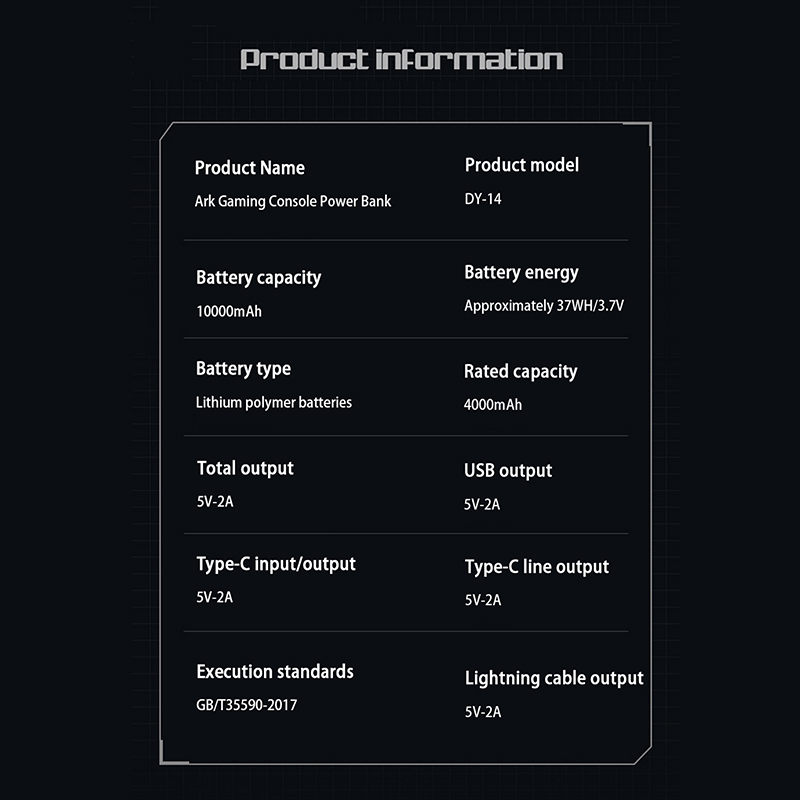800x800 pixels.
Task: Click the "USB output" heading
Action: coord(508,470)
